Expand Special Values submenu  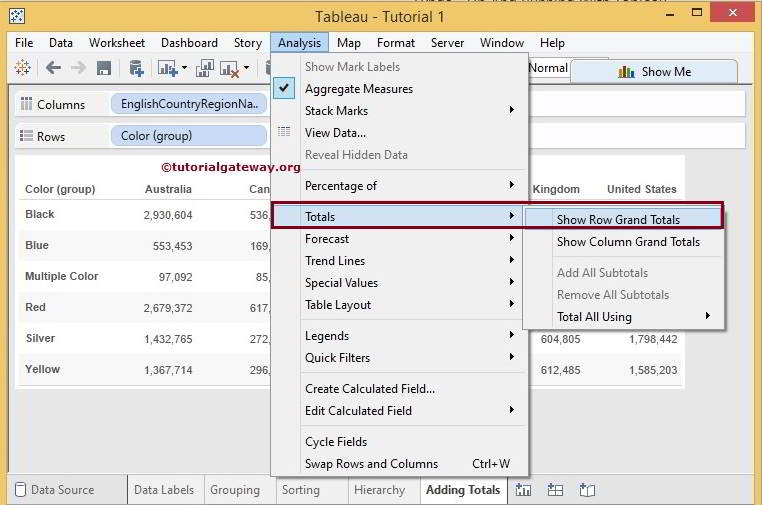[511, 282]
